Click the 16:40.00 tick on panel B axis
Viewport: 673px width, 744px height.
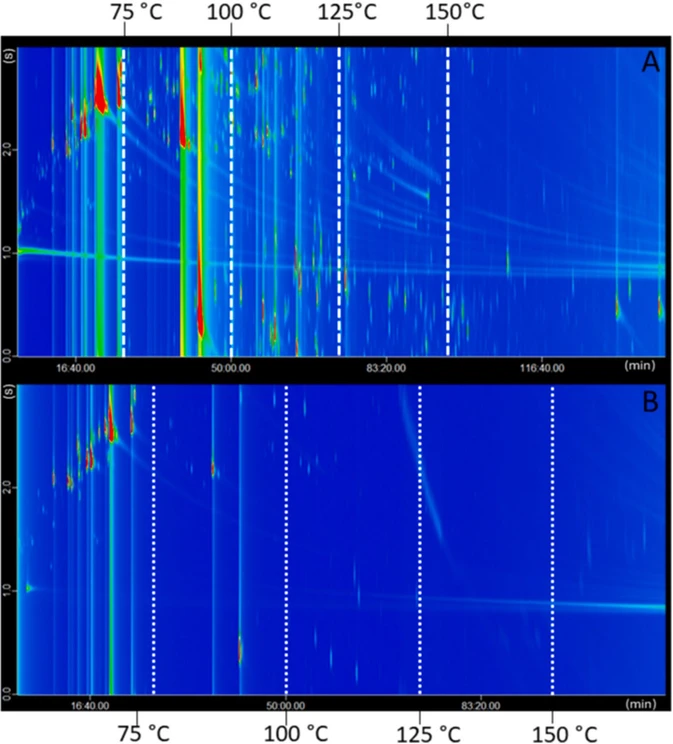[90, 704]
